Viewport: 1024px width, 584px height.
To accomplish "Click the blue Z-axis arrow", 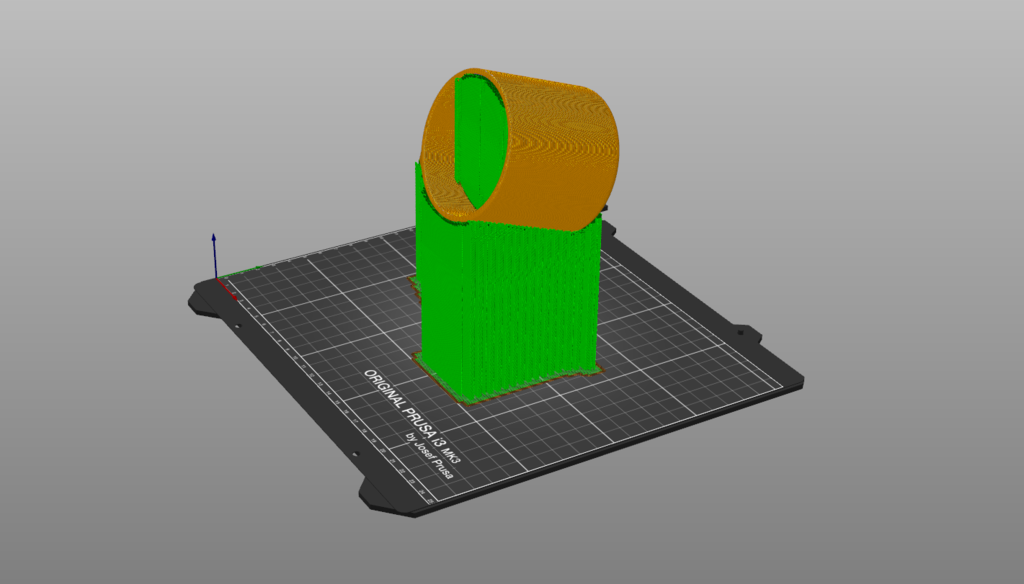I will coord(213,250).
